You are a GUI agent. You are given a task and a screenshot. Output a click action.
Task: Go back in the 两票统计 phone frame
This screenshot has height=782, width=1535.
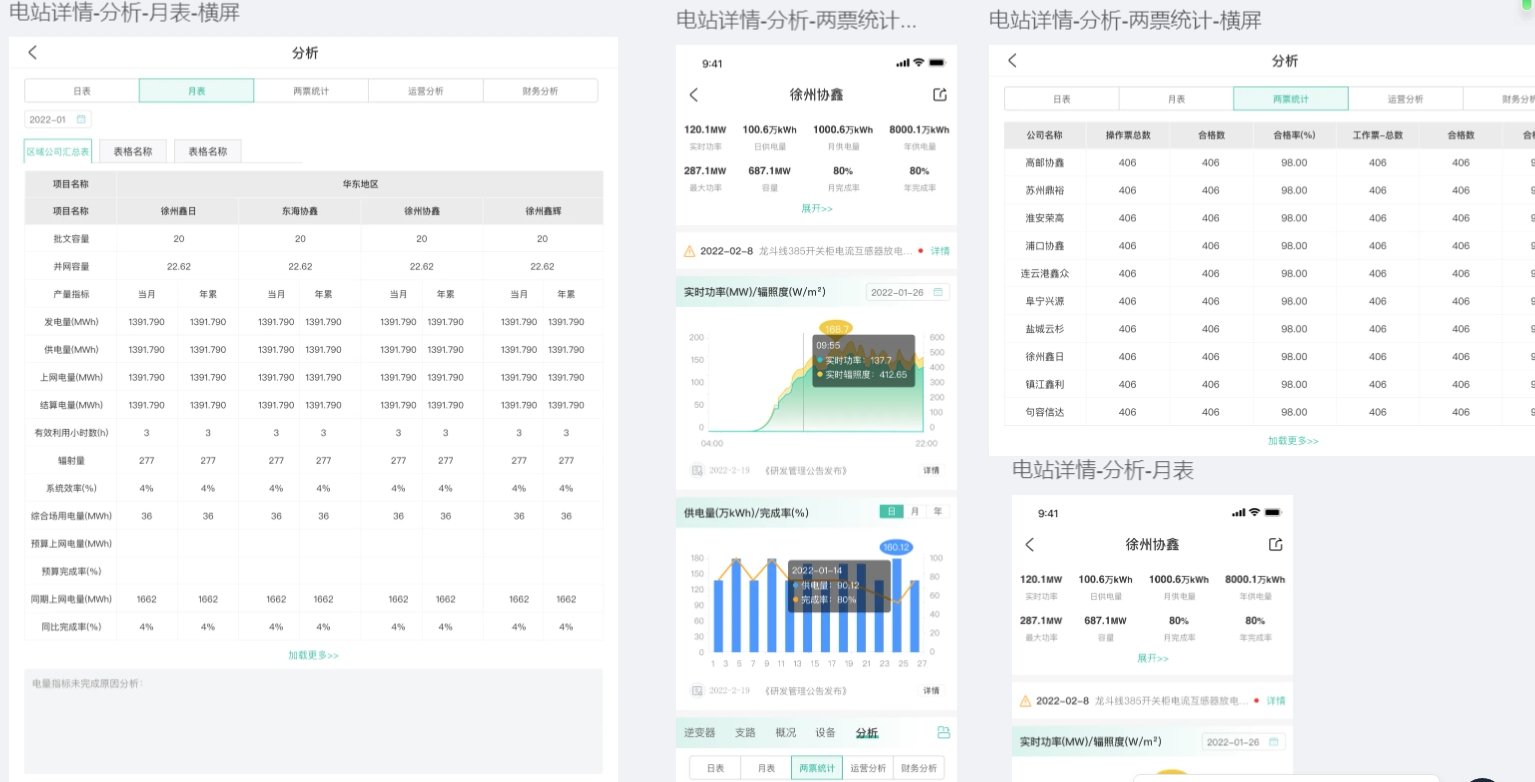pyautogui.click(x=694, y=95)
